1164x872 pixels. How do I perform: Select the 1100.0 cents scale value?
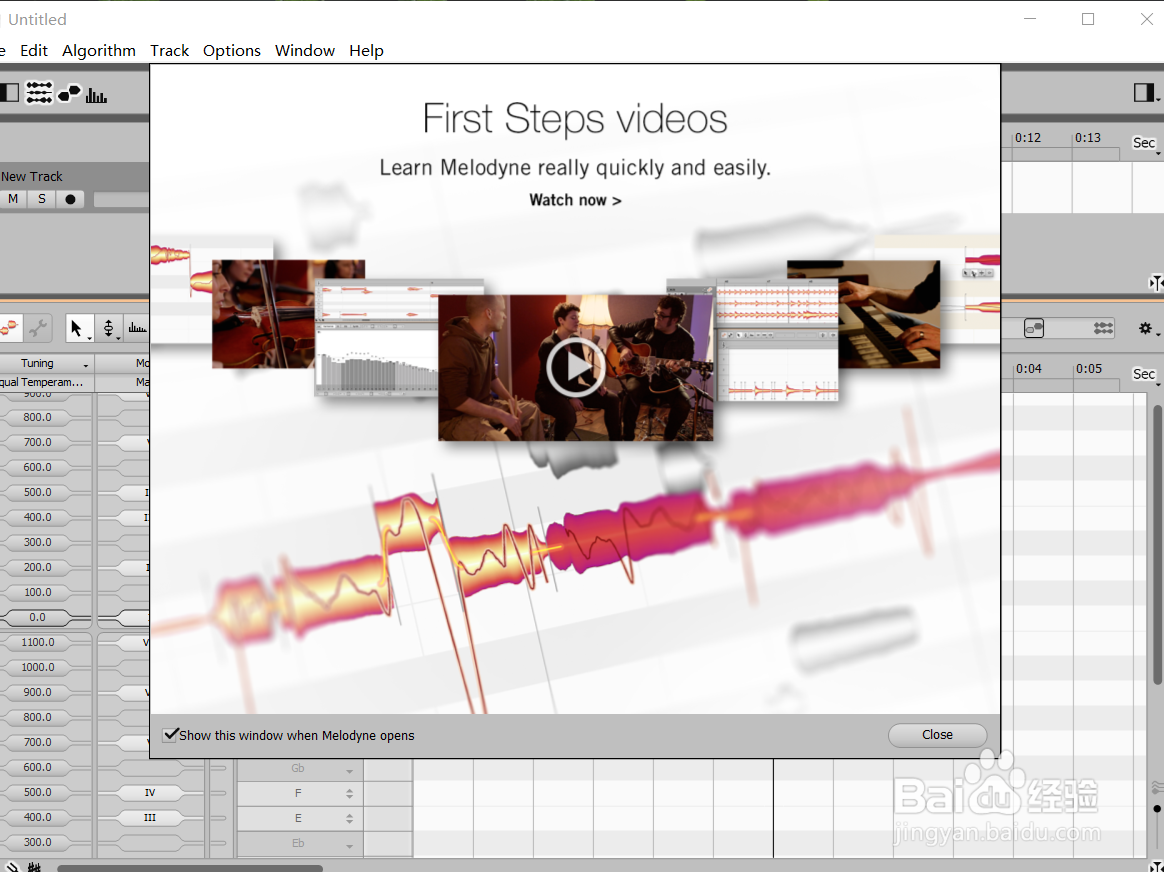tap(37, 642)
